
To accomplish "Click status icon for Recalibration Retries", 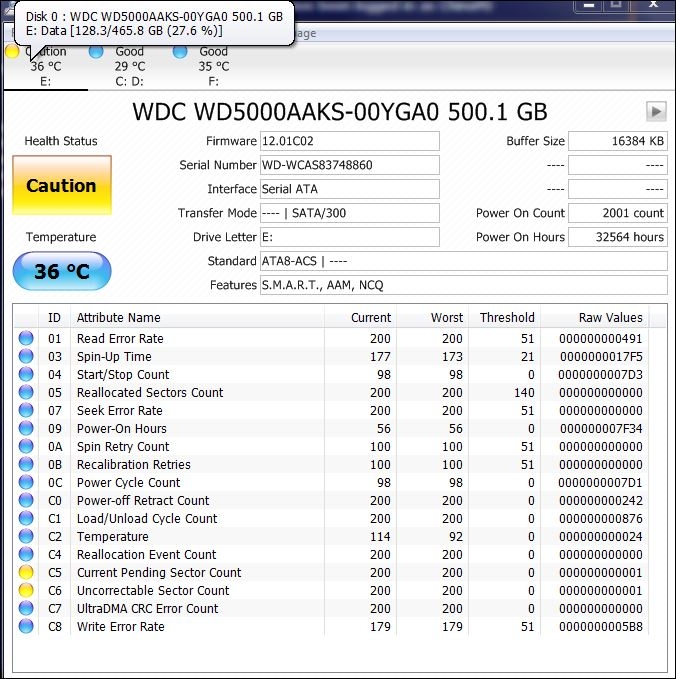I will click(26, 464).
